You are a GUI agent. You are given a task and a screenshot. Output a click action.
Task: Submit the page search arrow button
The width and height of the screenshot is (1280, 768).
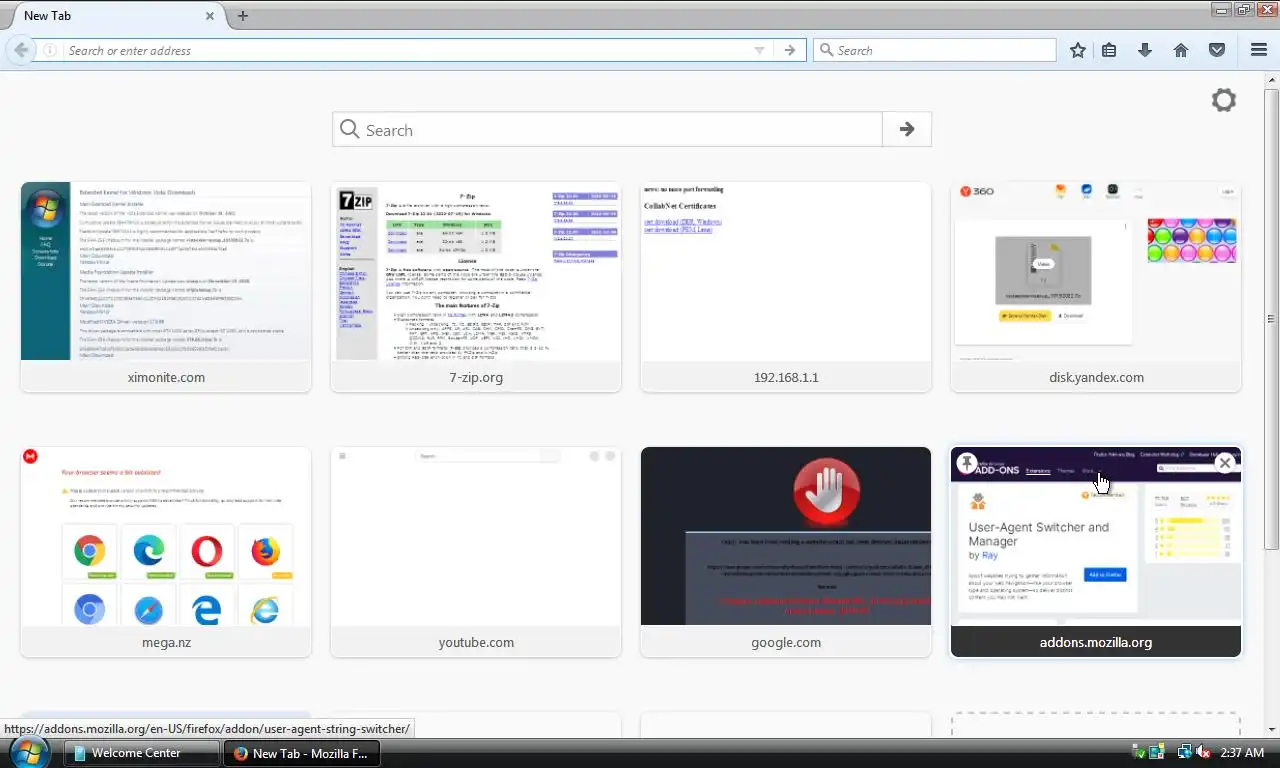click(907, 129)
